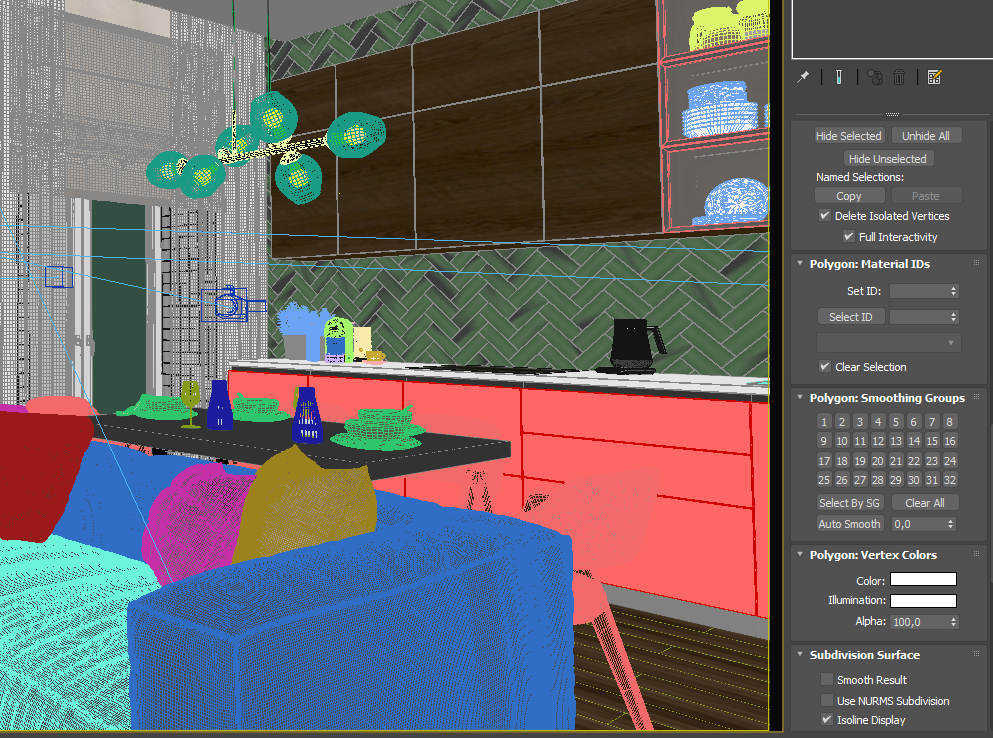993x738 pixels.
Task: Click the Auto Smooth button
Action: (849, 524)
